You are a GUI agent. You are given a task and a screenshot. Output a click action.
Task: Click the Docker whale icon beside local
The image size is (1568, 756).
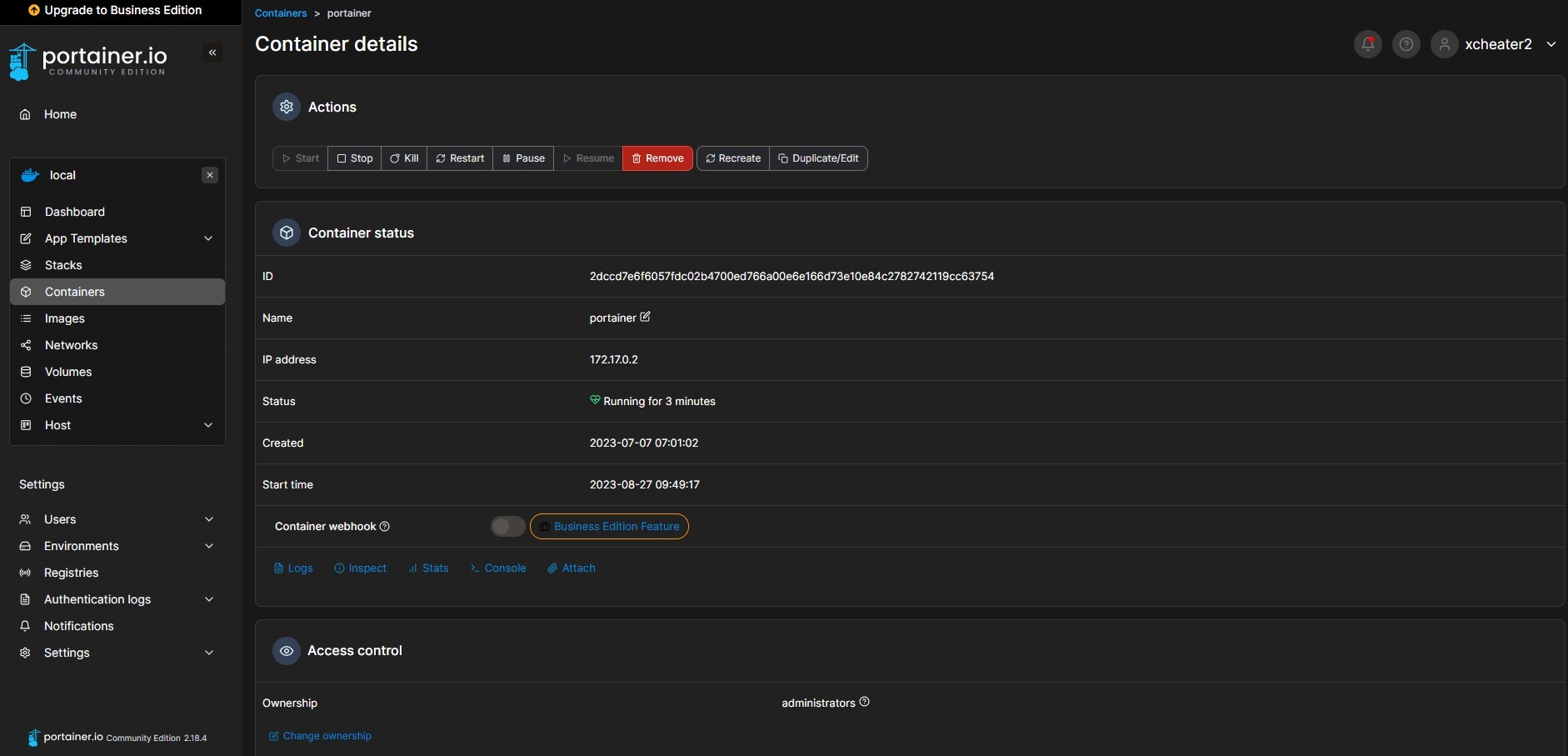tap(30, 175)
